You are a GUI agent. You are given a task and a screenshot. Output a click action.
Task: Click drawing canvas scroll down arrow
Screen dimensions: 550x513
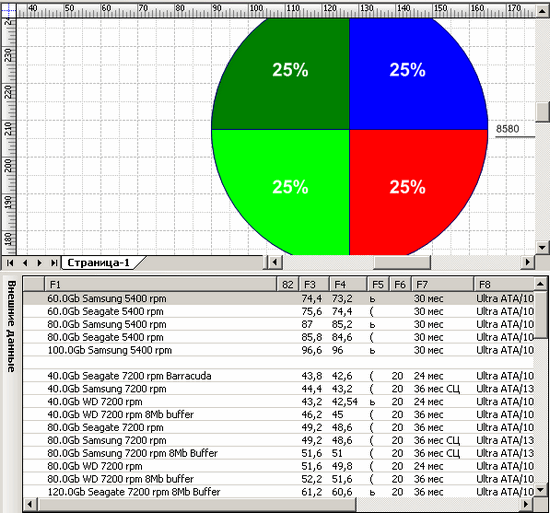(542, 248)
